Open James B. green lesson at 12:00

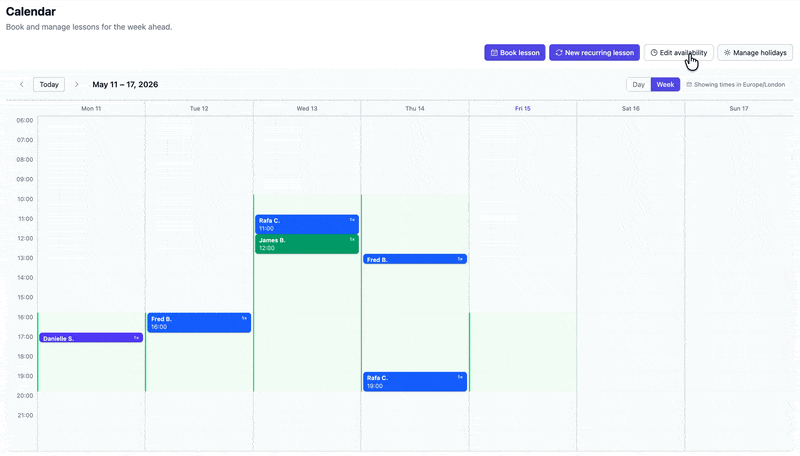(307, 244)
